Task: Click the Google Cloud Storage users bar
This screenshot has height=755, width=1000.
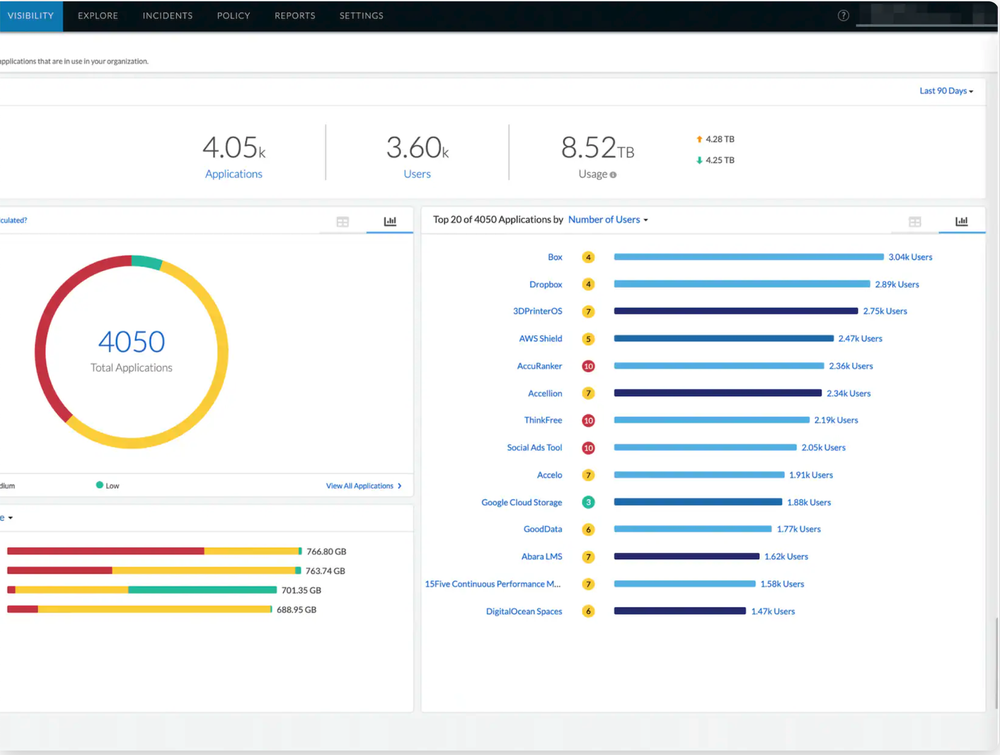Action: click(x=698, y=502)
